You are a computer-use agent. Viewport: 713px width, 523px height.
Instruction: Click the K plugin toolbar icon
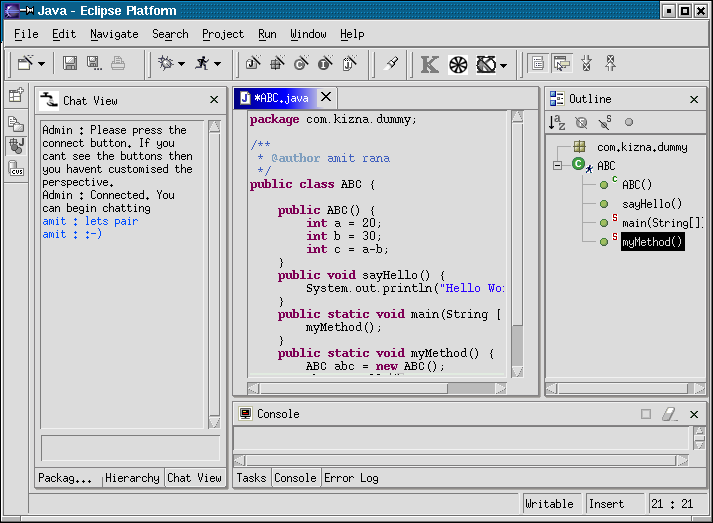click(x=429, y=65)
